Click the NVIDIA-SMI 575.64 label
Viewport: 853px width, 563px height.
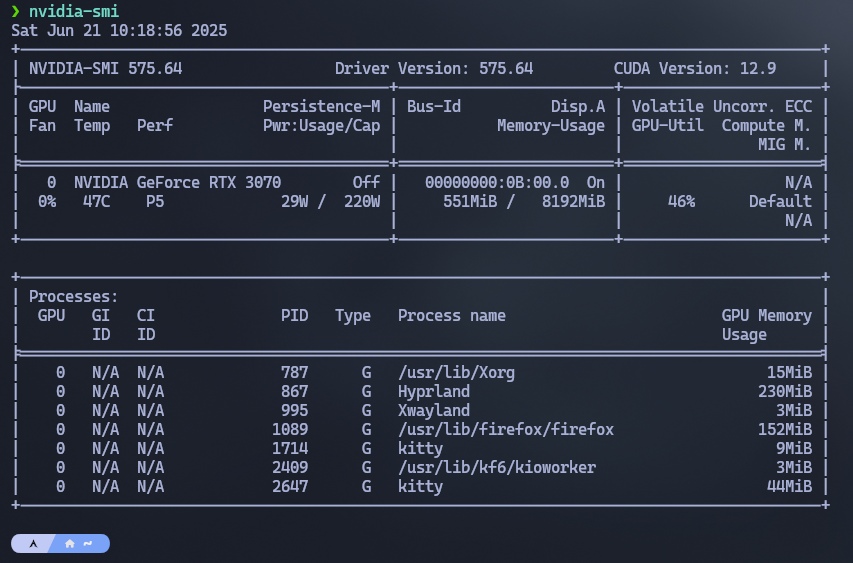[x=106, y=69]
